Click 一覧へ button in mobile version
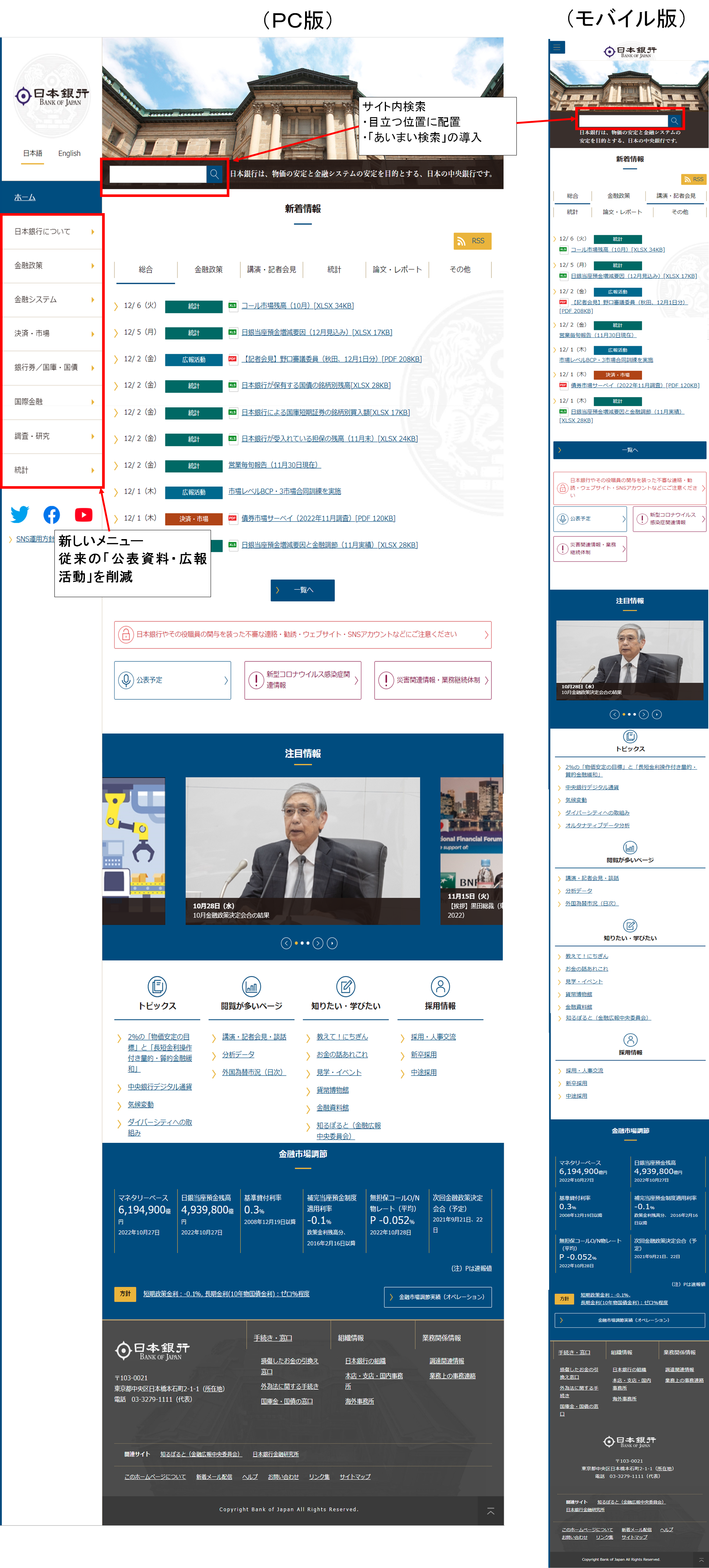Image resolution: width=709 pixels, height=1568 pixels. 630,451
